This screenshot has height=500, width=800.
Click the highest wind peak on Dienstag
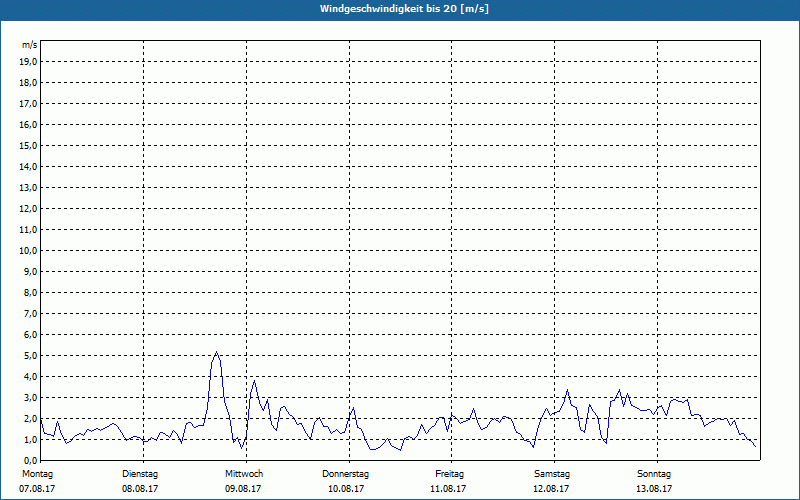tap(216, 352)
